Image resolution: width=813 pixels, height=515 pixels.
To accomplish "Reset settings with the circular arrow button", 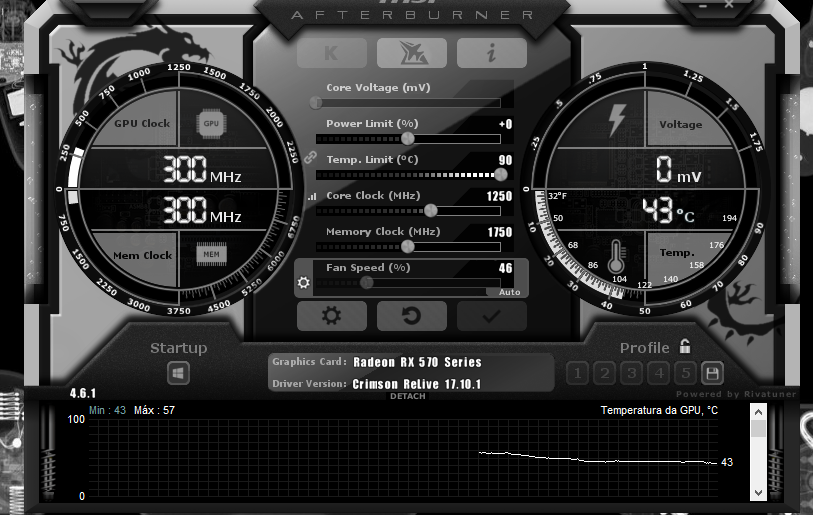I will 412,316.
